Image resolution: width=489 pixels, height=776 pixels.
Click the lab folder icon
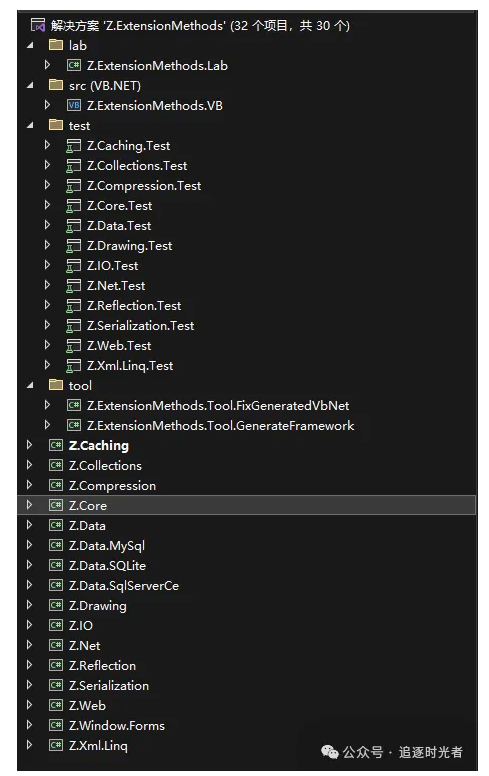coord(56,45)
